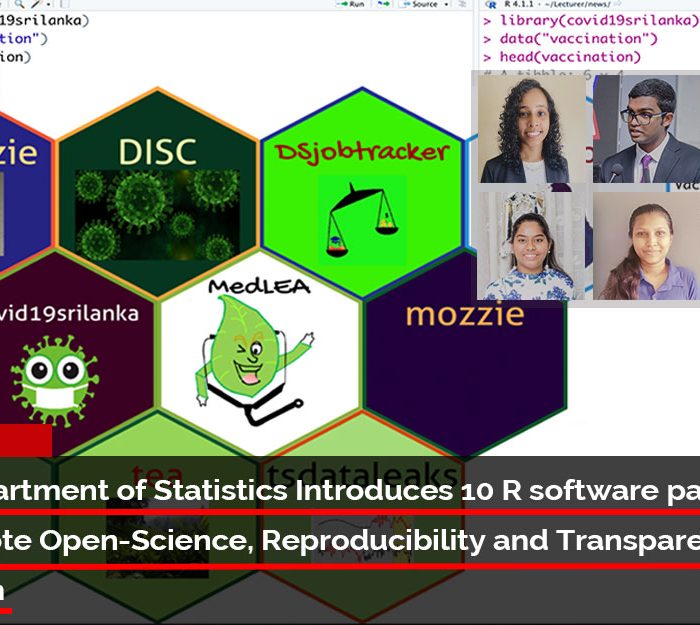Click the purple mozzie hexagon sticker
The height and width of the screenshot is (625, 700).
click(464, 340)
